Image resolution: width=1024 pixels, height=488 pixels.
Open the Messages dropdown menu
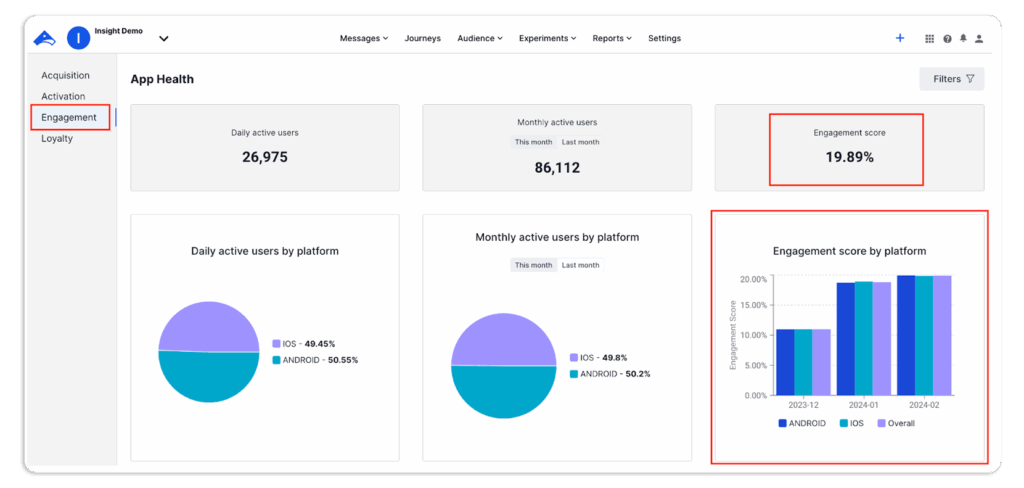point(364,39)
